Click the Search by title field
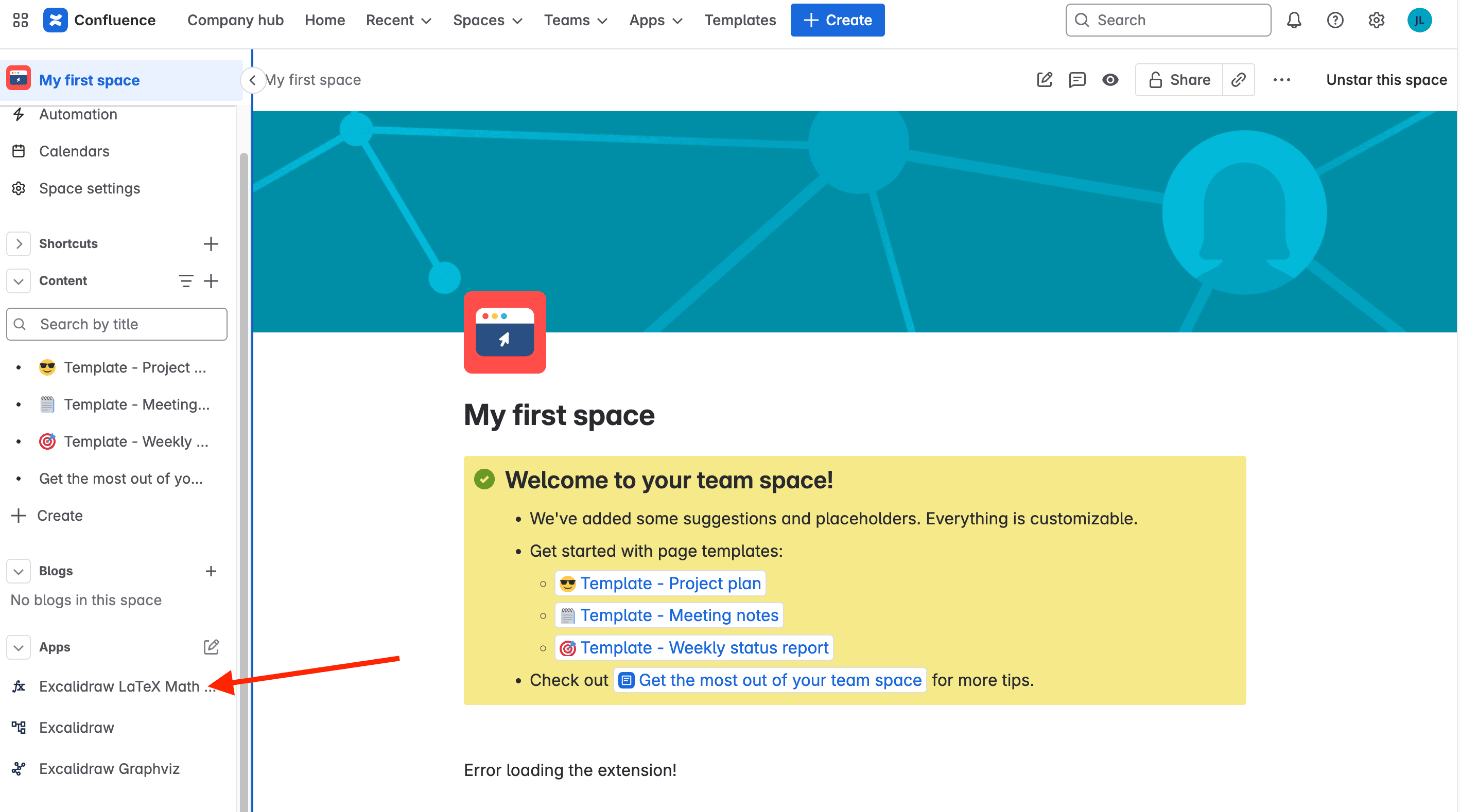 (x=117, y=324)
